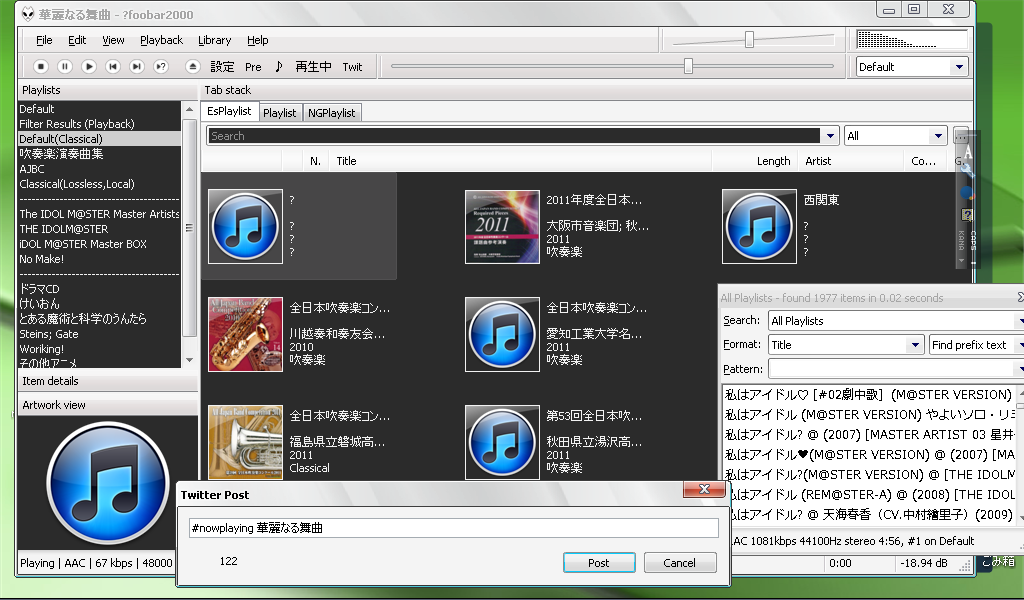This screenshot has width=1024, height=600.
Task: Post the #nowplaying tweet
Action: pyautogui.click(x=599, y=563)
